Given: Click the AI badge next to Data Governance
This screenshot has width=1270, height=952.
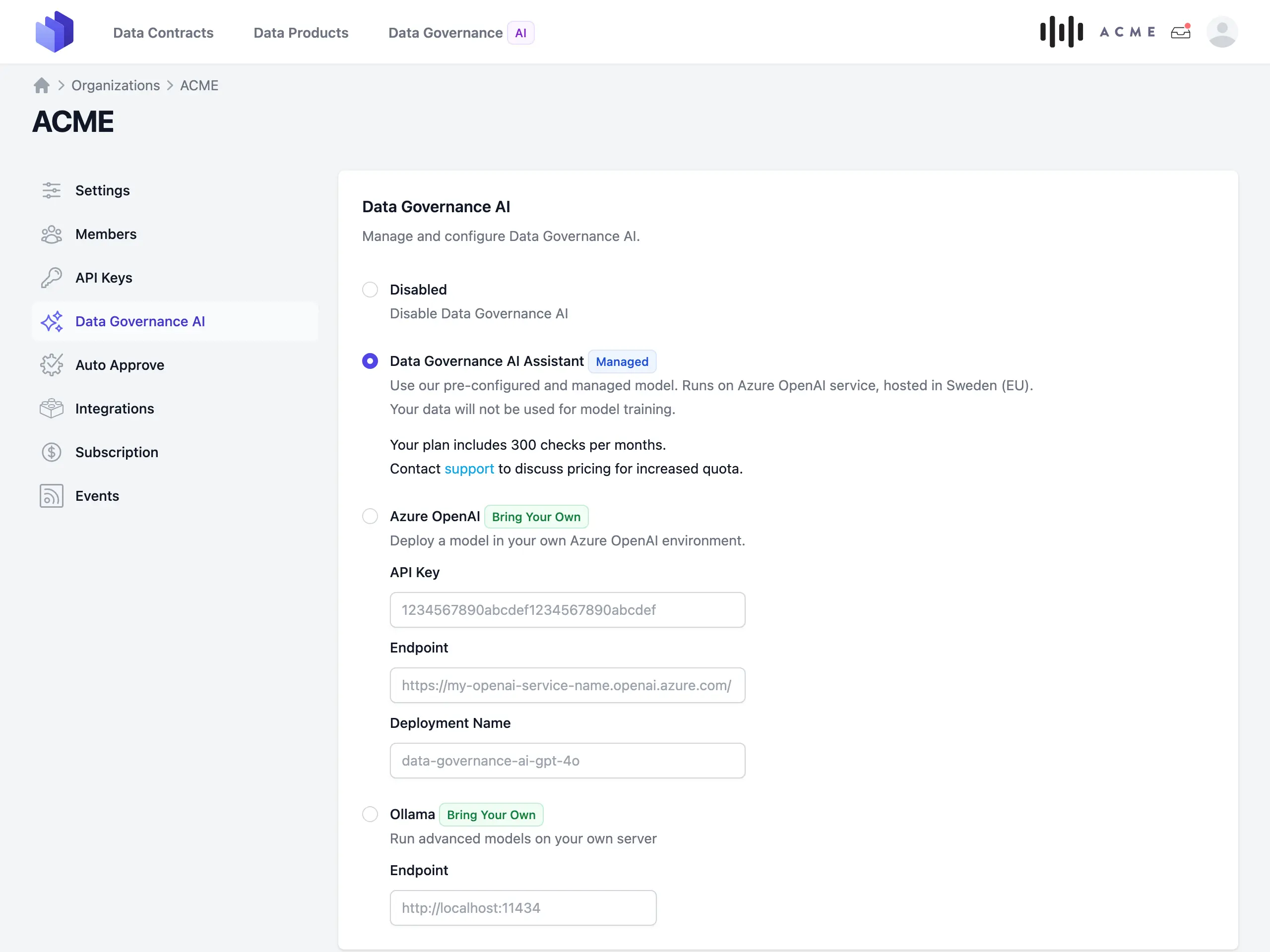Looking at the screenshot, I should click(521, 33).
